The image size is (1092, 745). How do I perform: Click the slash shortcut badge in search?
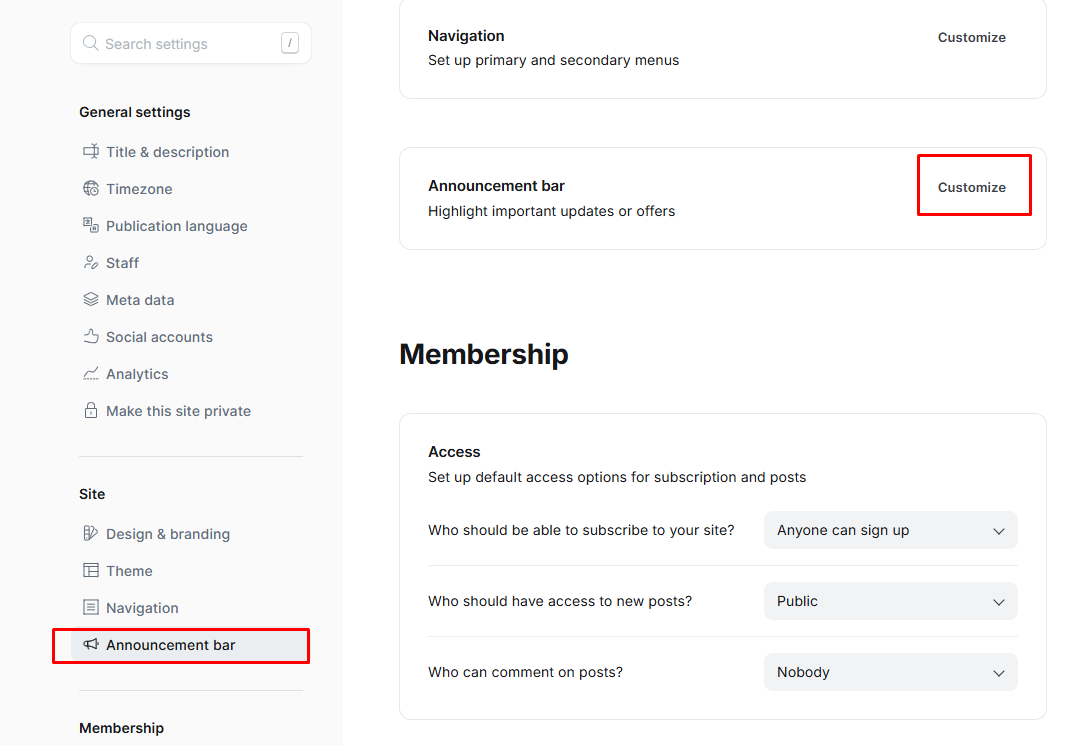pos(290,43)
